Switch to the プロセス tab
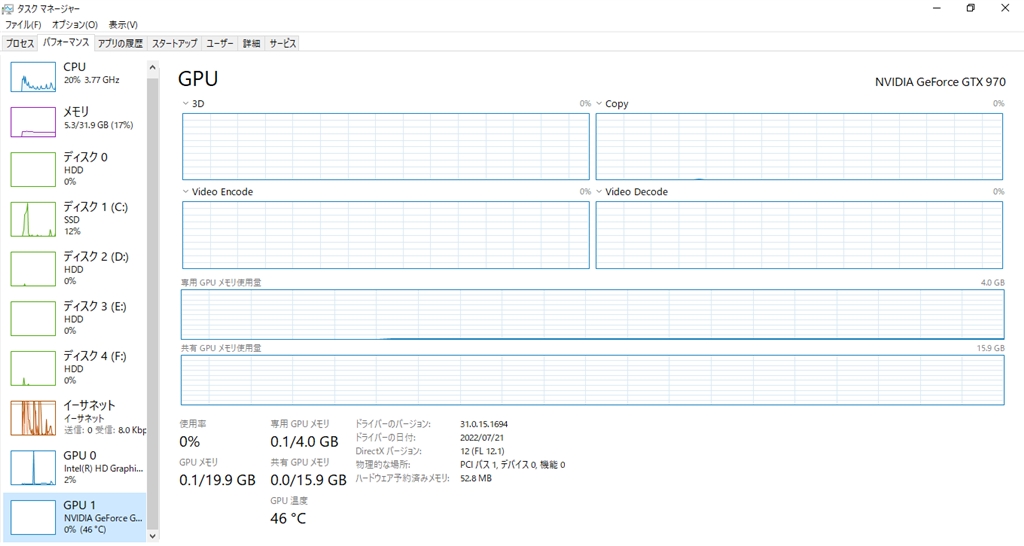The height and width of the screenshot is (546, 1024). coord(20,44)
